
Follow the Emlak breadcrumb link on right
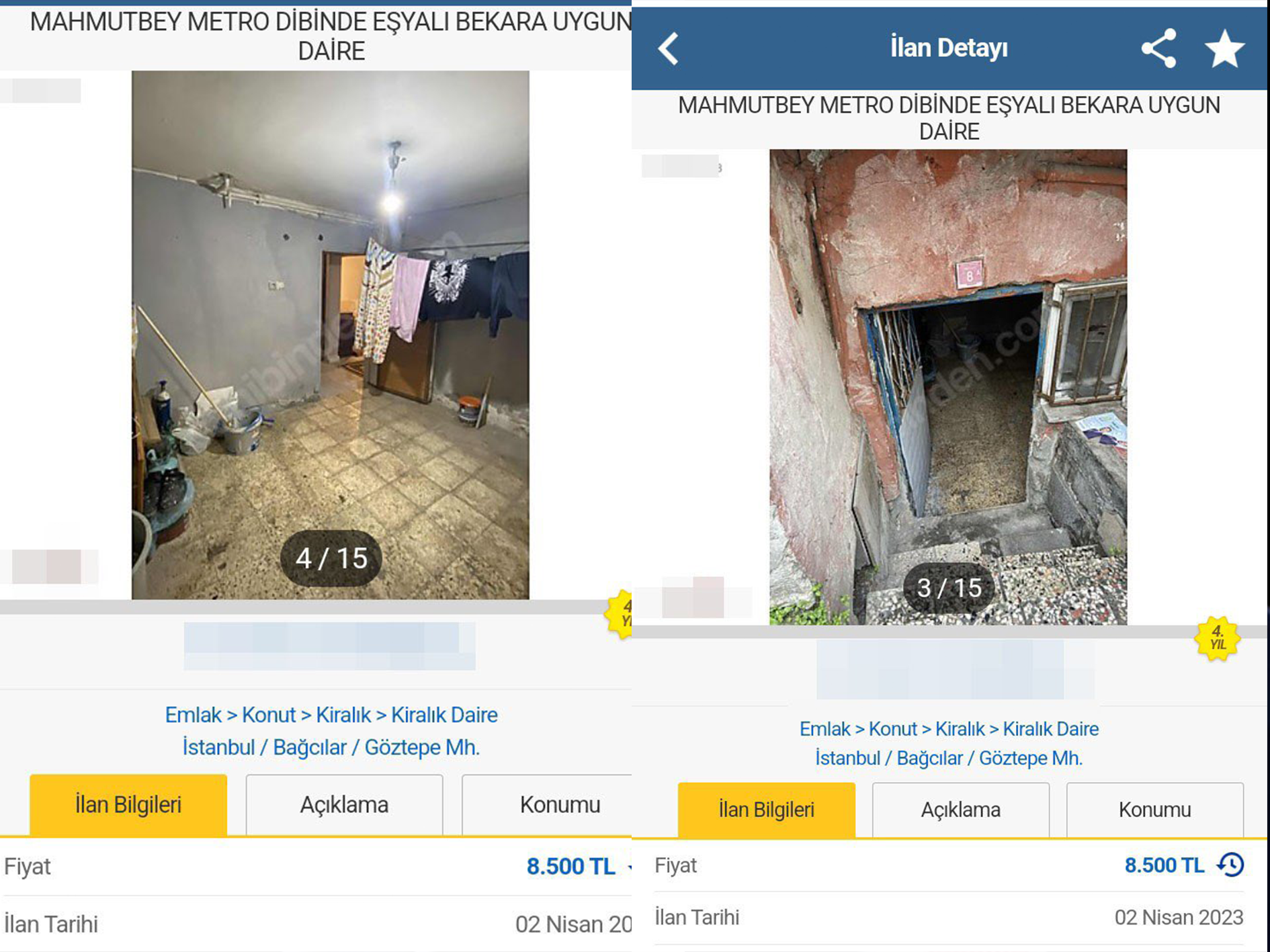pos(825,729)
